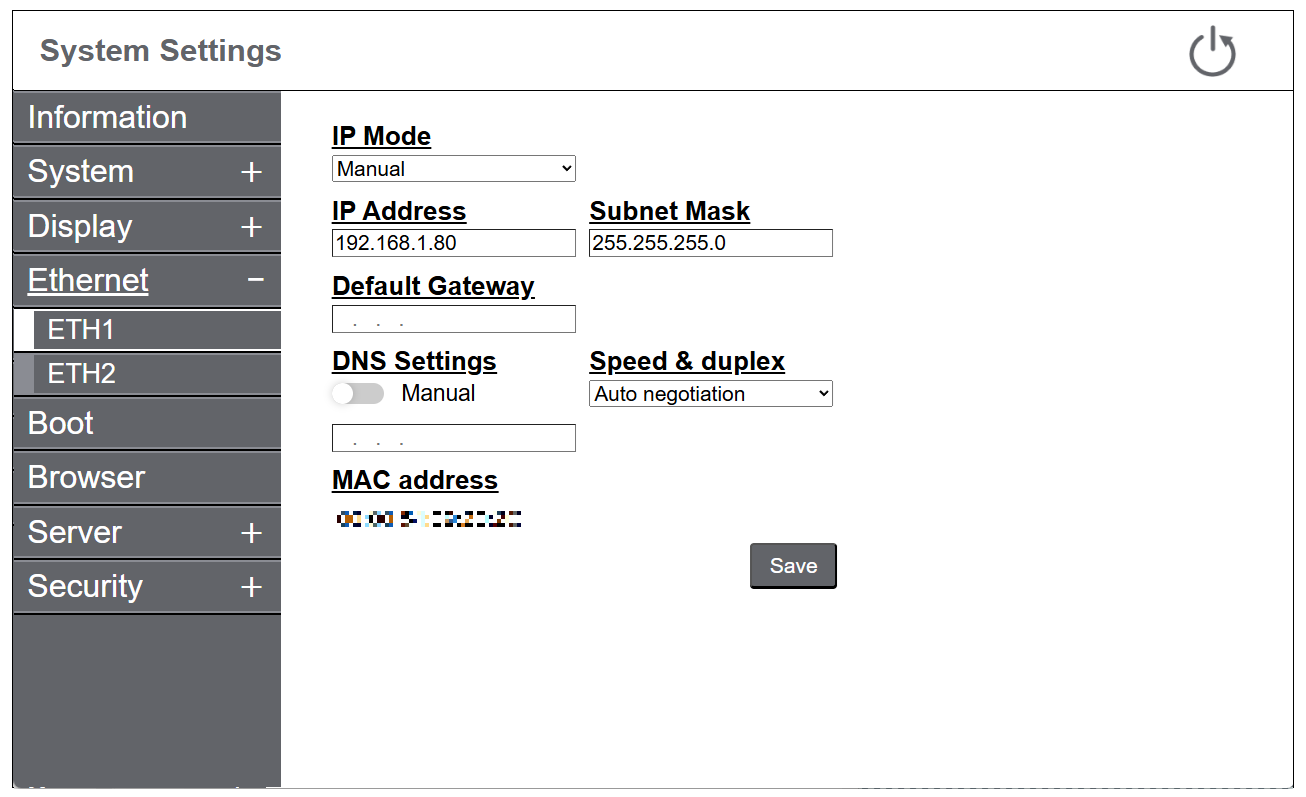Focus the Default Gateway field
Image resolution: width=1306 pixels, height=797 pixels.
pyautogui.click(x=453, y=319)
